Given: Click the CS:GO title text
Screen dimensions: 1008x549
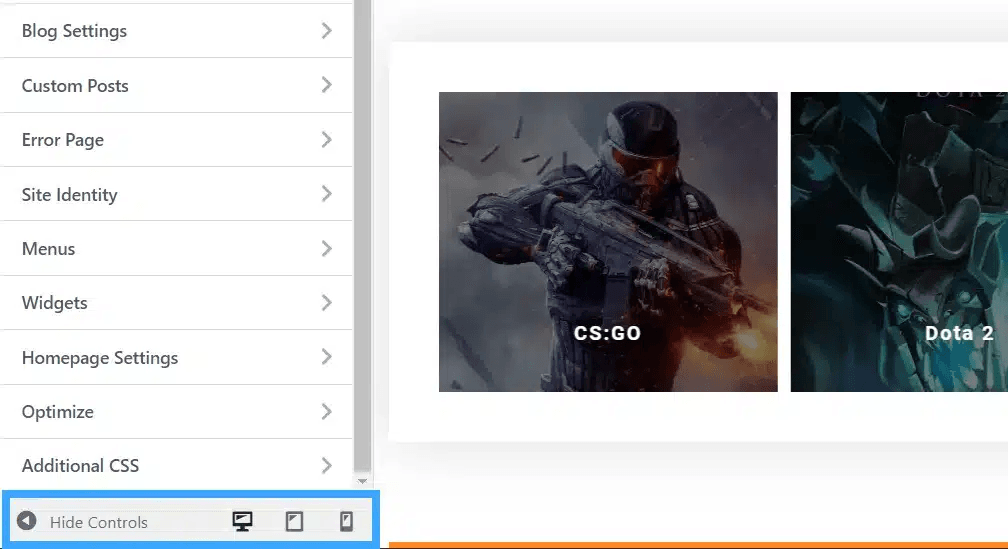Looking at the screenshot, I should tap(608, 333).
